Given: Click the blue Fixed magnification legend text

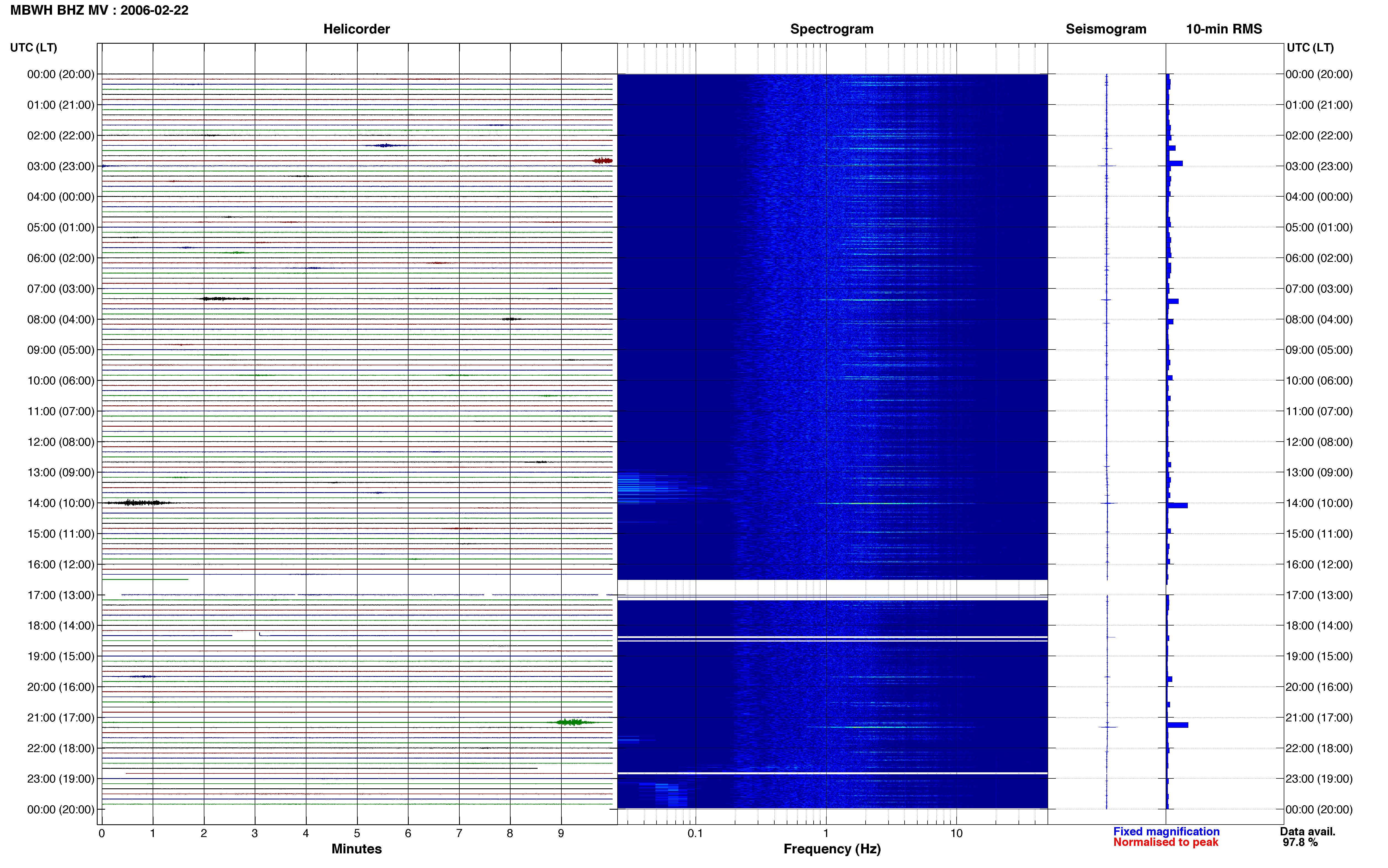Looking at the screenshot, I should 1166,831.
